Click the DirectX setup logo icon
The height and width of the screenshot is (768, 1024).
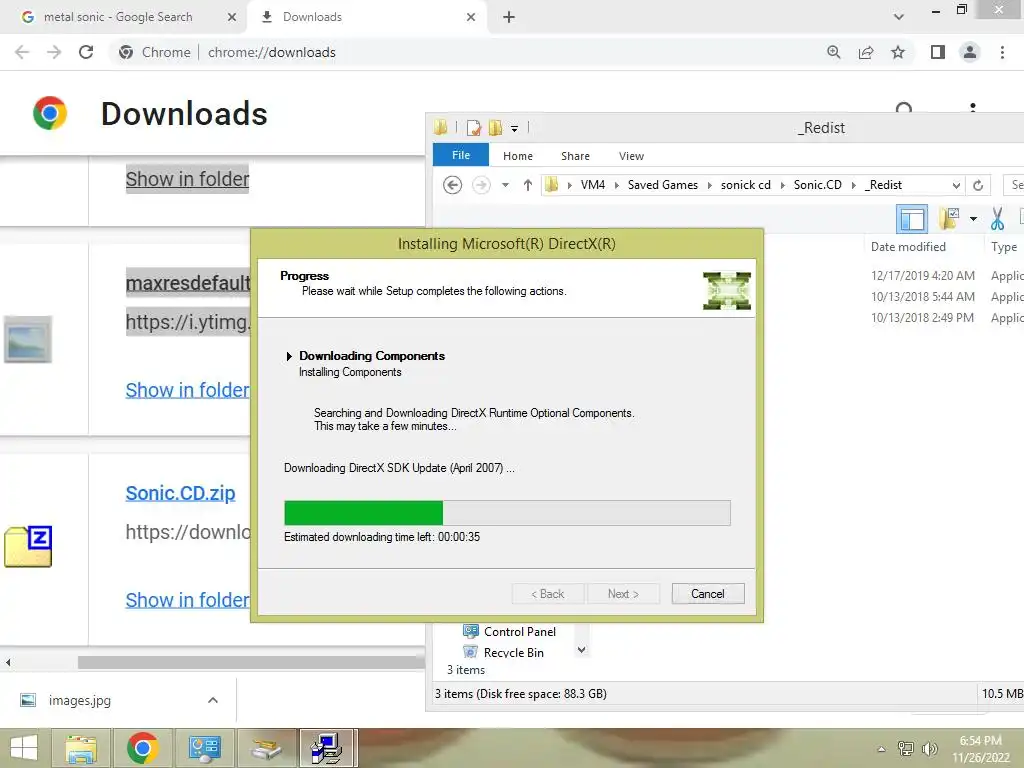pos(727,291)
